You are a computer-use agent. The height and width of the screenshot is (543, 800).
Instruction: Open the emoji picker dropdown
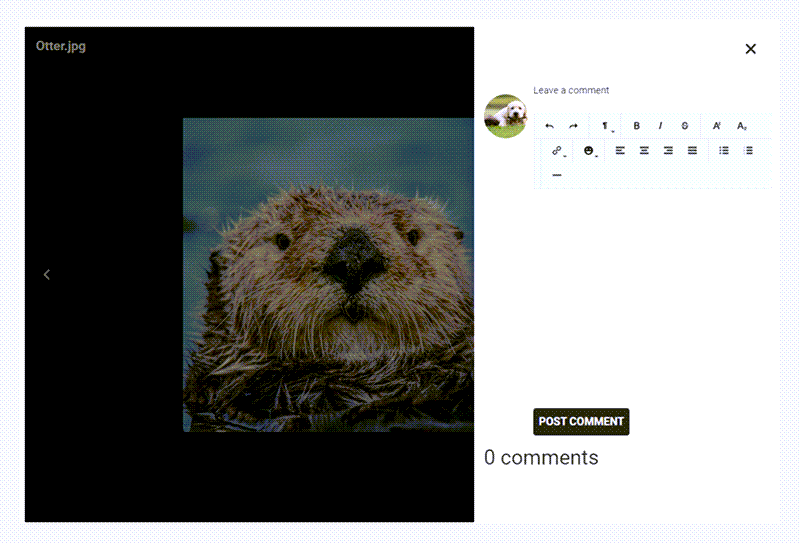590,151
